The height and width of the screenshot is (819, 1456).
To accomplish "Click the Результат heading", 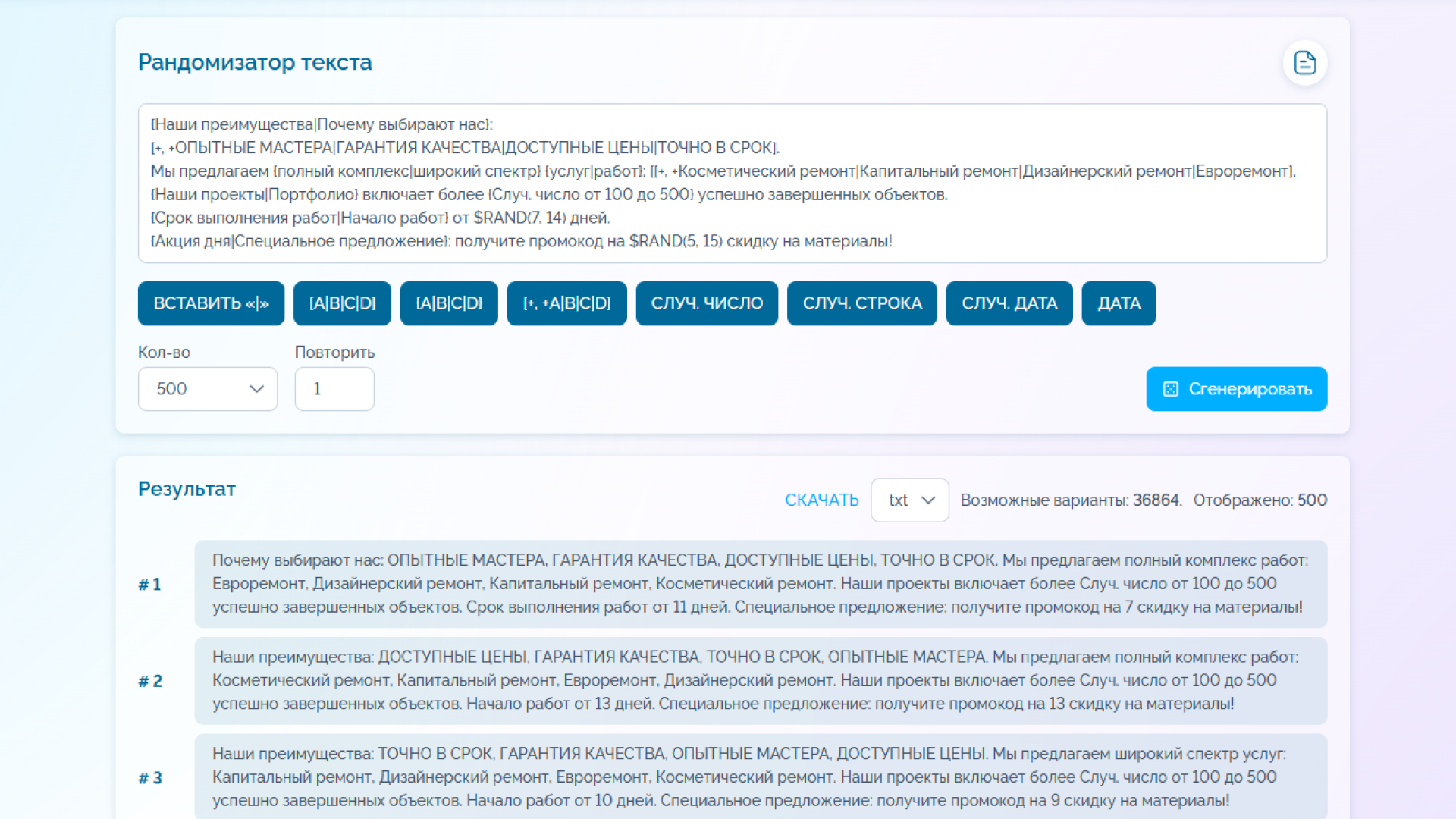I will point(187,489).
